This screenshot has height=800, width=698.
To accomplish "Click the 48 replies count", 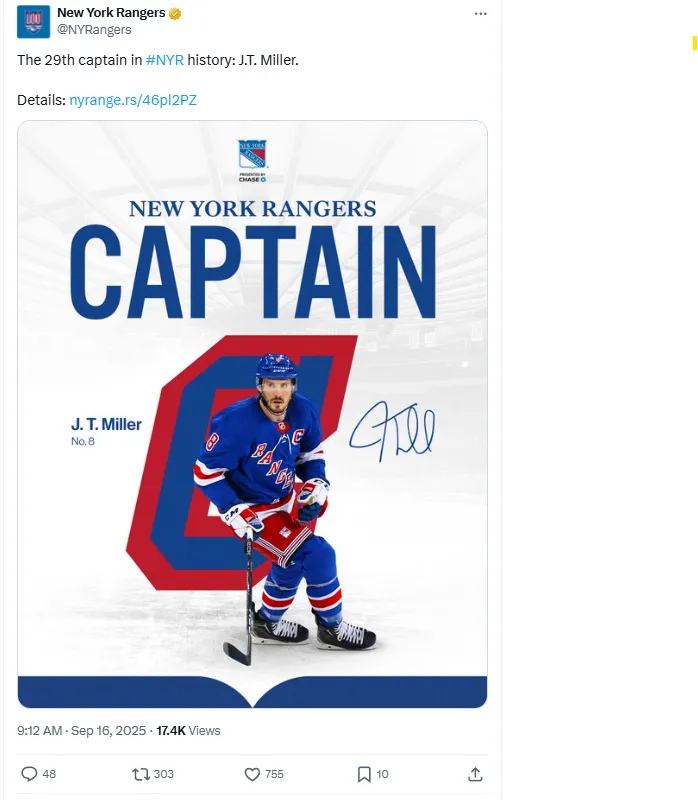I will click(49, 774).
